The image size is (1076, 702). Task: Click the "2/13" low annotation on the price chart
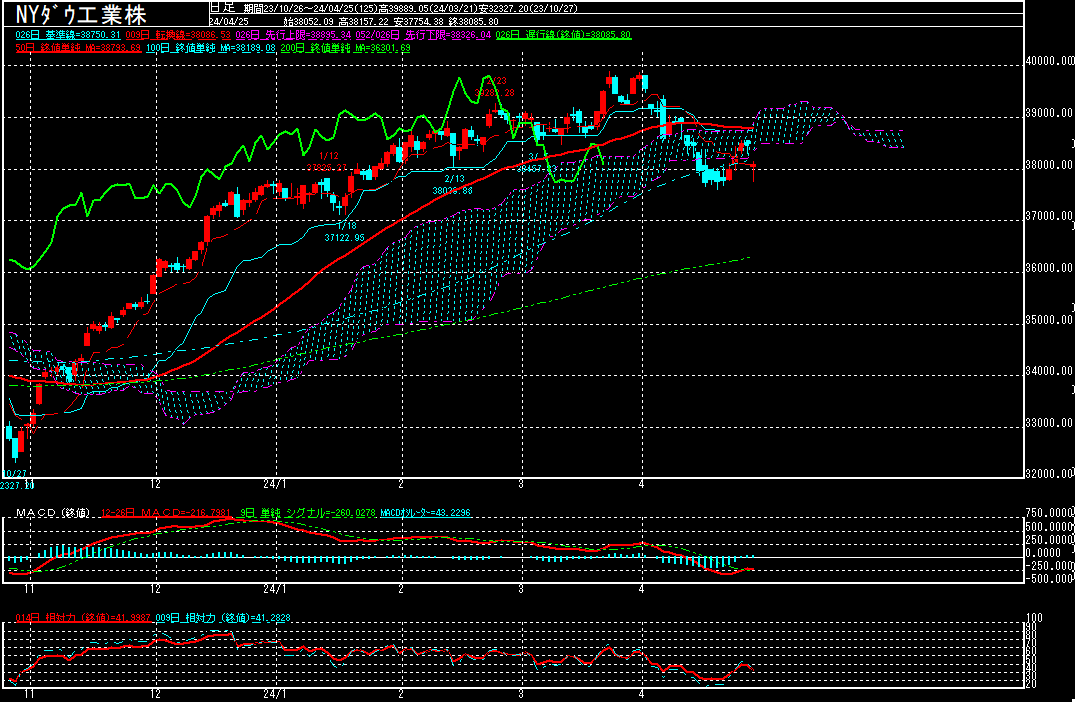pos(454,178)
